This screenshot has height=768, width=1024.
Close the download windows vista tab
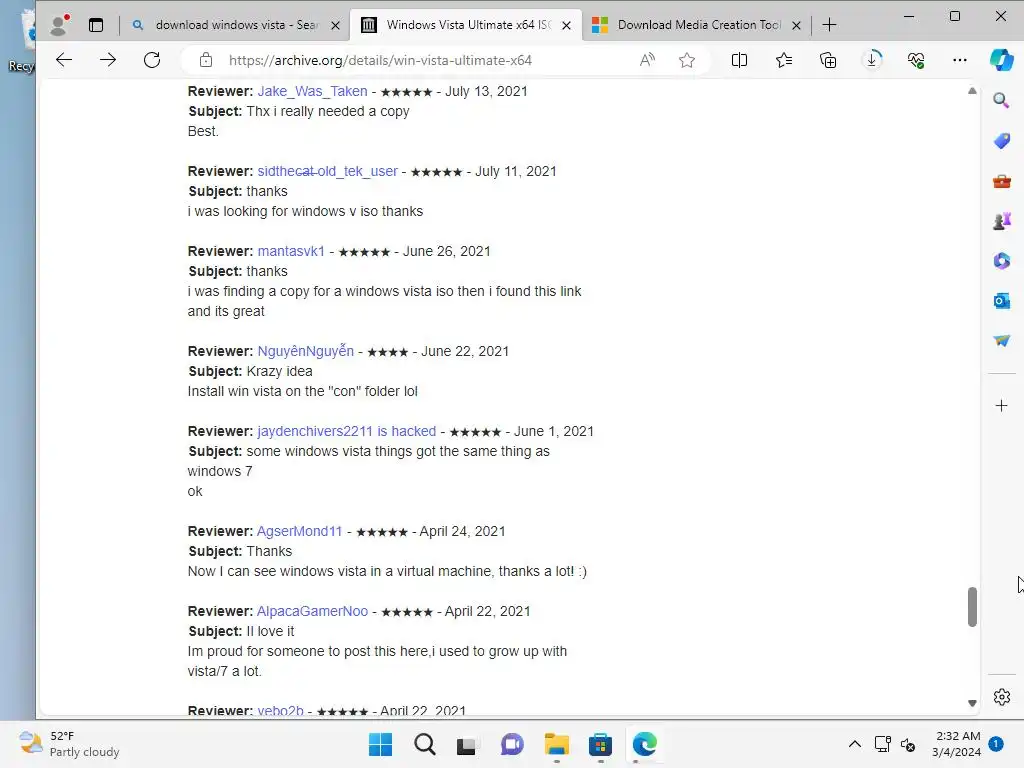335,25
